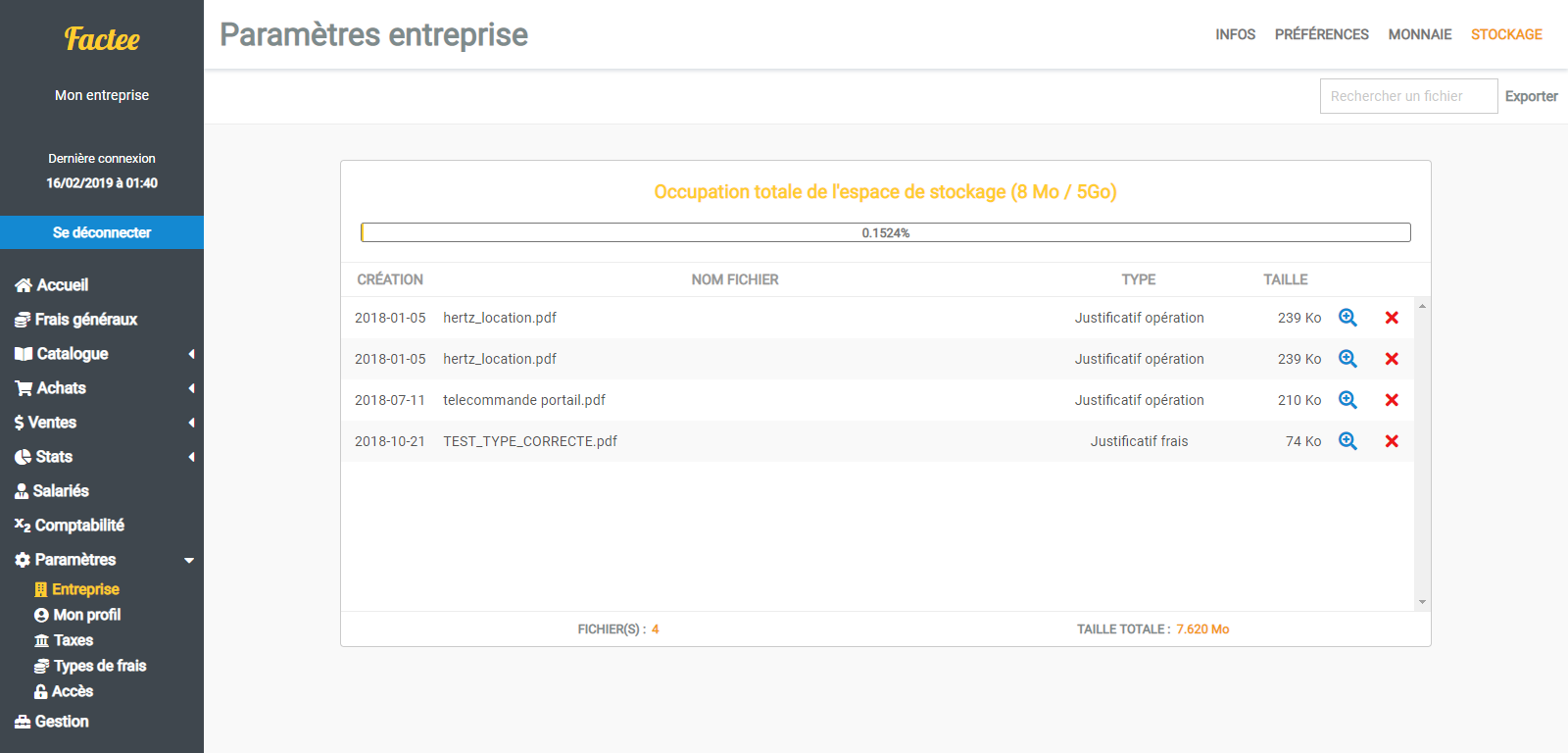Open Accueil from the sidebar home icon
The width and height of the screenshot is (1568, 753).
[x=24, y=285]
